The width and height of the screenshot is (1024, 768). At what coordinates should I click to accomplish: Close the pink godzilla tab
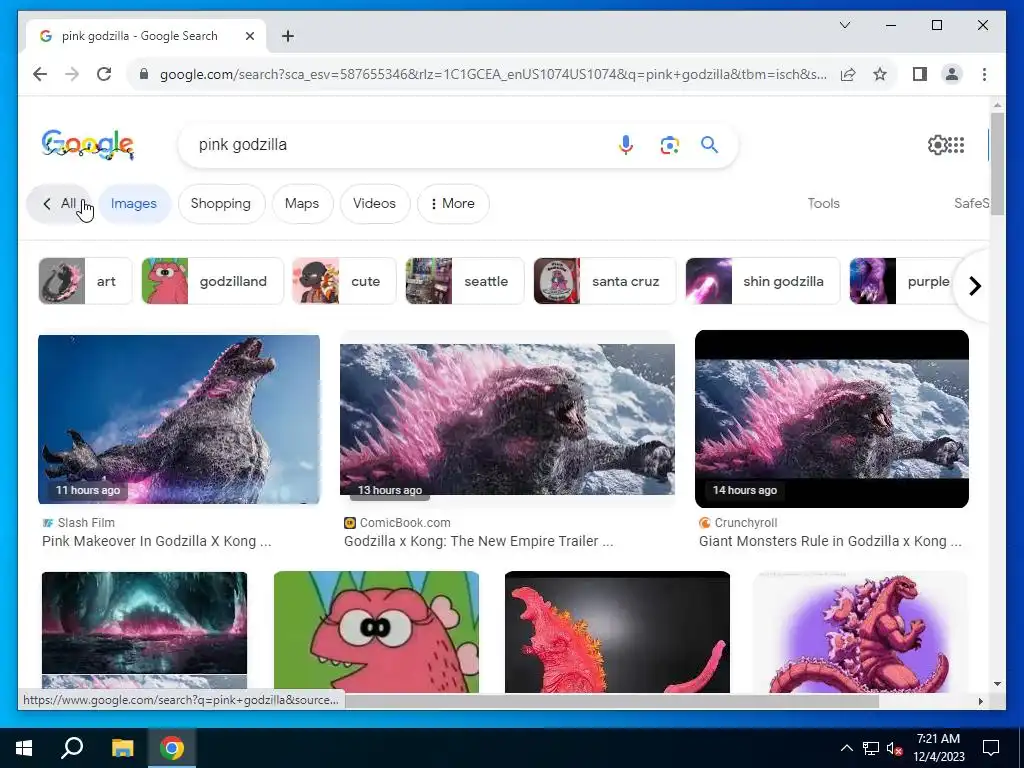pyautogui.click(x=249, y=36)
